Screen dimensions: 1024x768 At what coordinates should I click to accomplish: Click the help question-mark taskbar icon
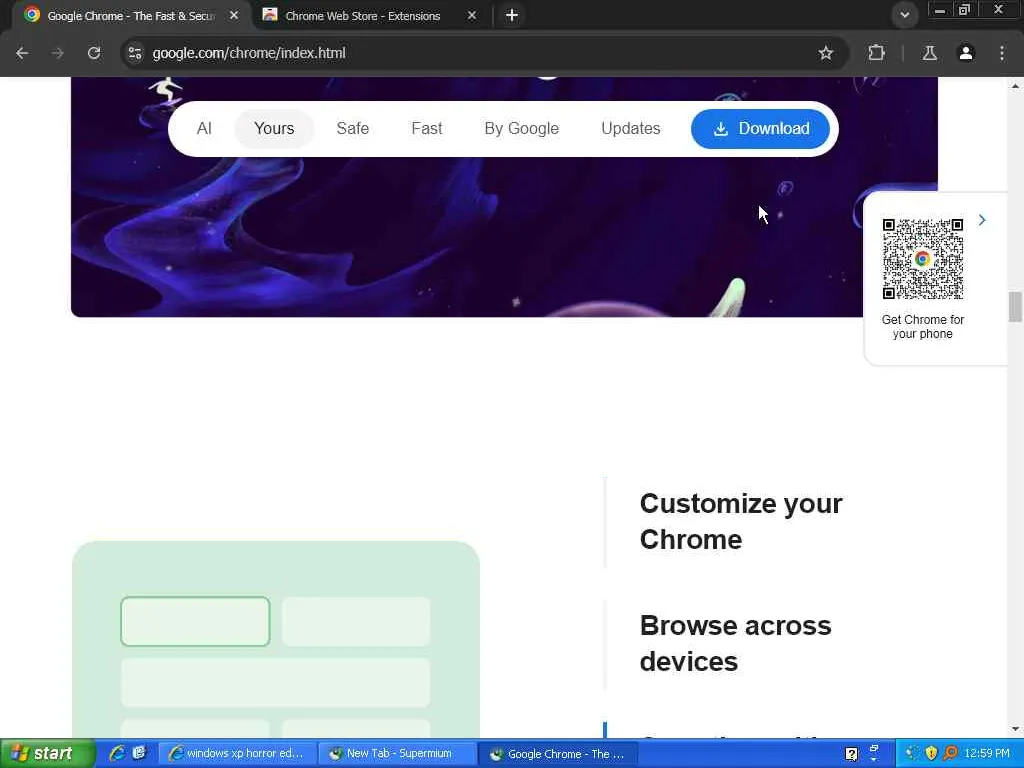click(x=852, y=754)
